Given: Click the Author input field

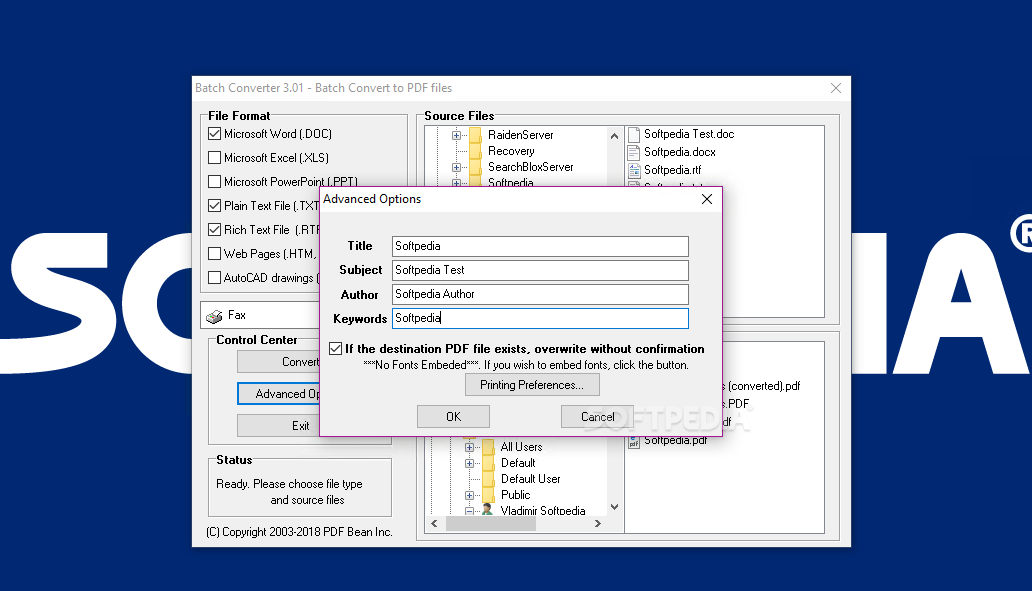Looking at the screenshot, I should point(540,294).
